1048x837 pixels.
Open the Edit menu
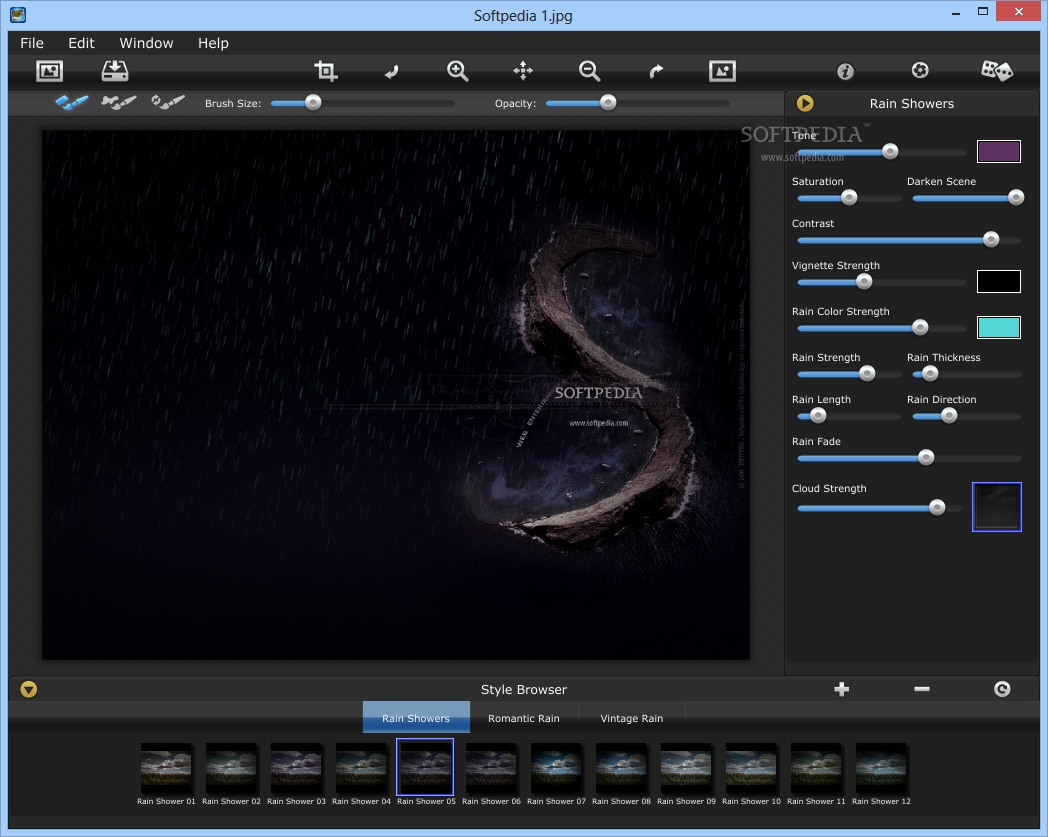tap(82, 43)
